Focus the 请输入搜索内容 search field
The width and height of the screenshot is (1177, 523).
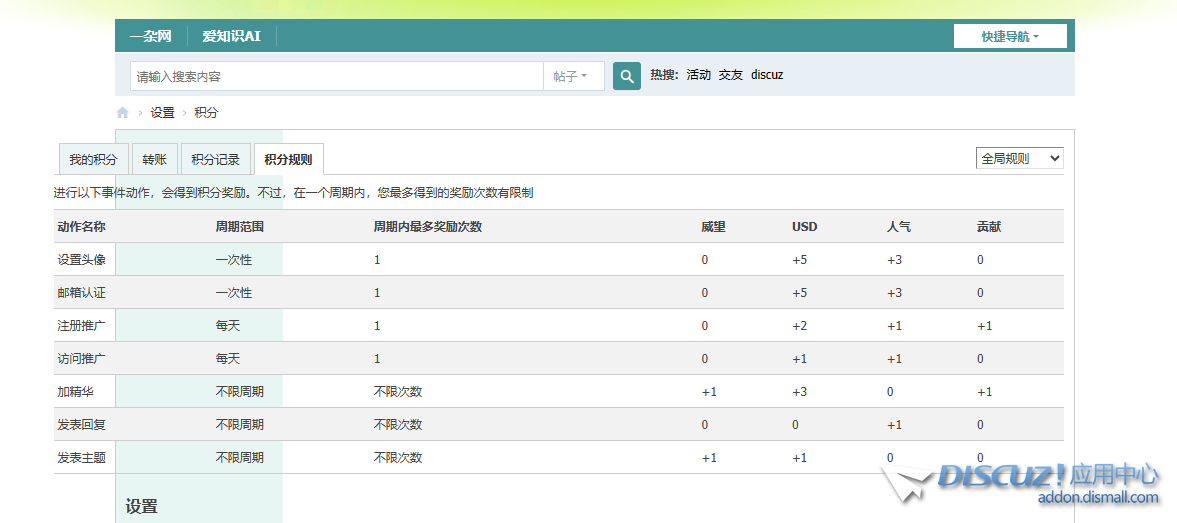336,76
